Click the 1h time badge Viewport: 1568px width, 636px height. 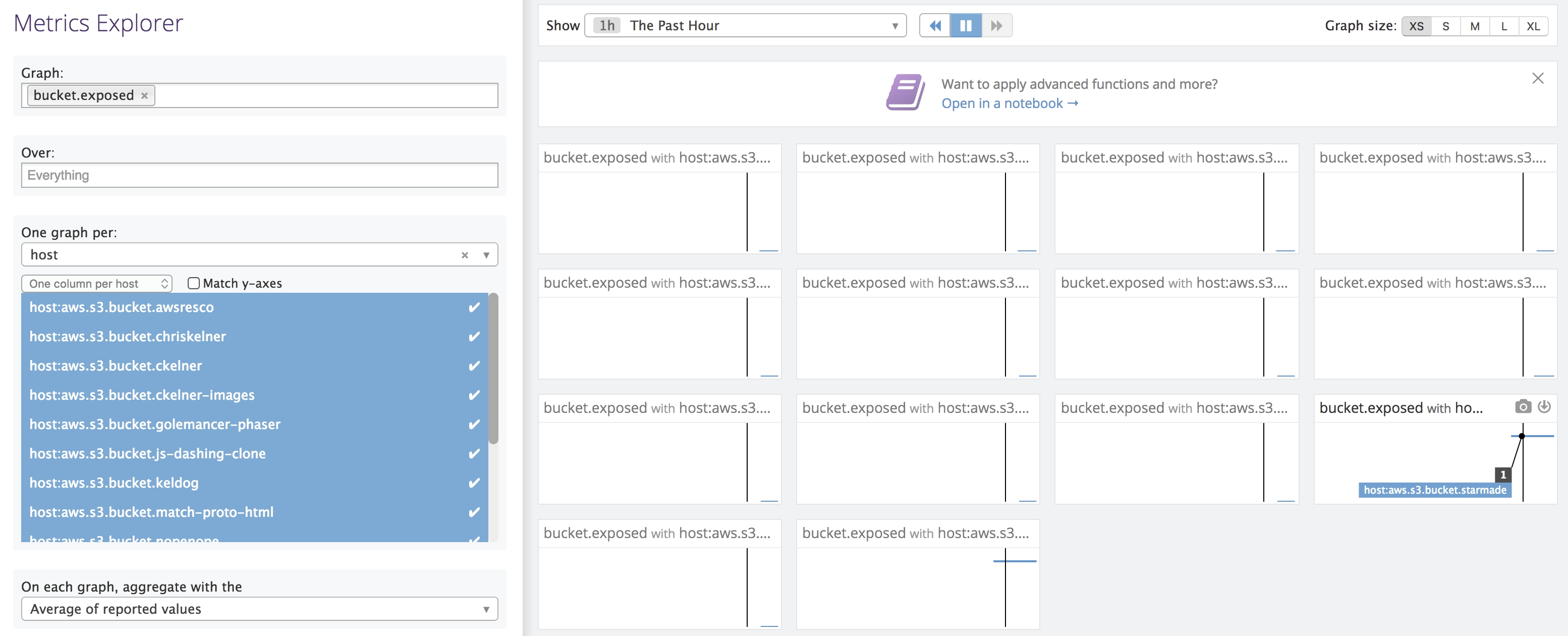tap(606, 26)
